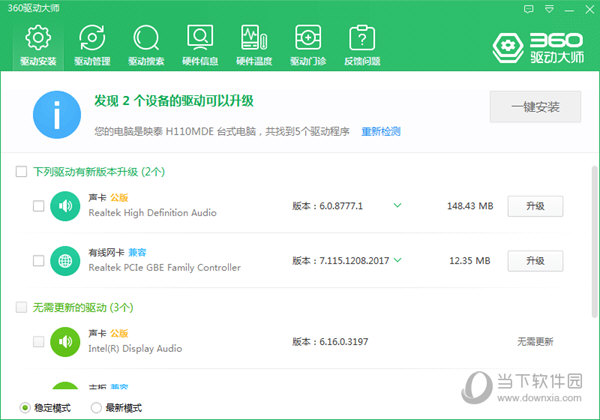Open the 驱动安装 gear icon tab

coord(38,45)
